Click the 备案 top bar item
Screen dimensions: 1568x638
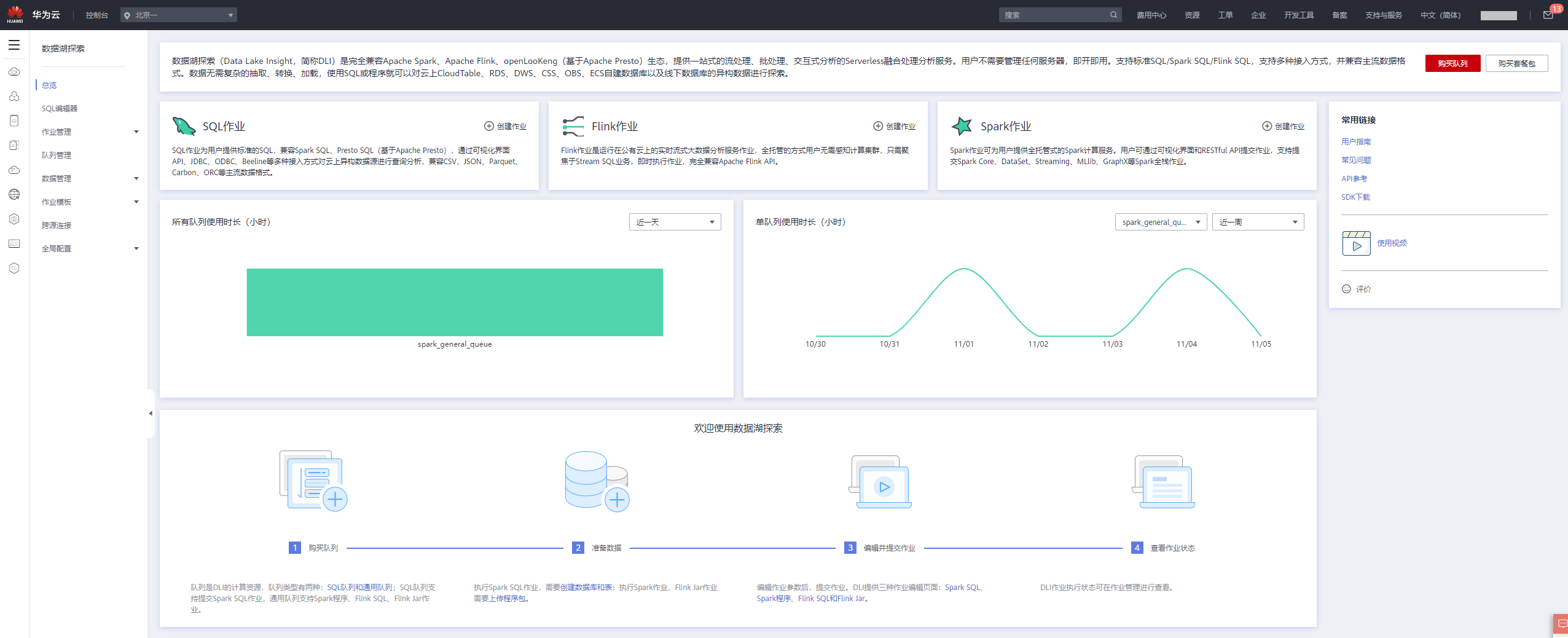[x=1339, y=15]
